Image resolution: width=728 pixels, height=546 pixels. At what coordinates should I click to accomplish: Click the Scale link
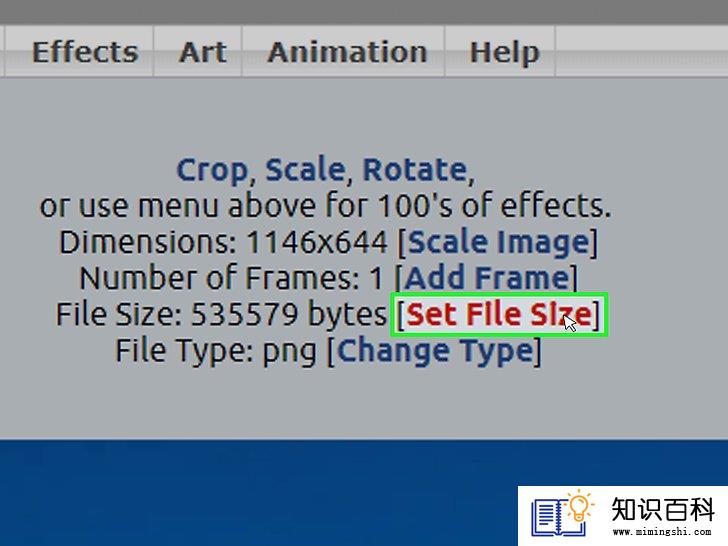(305, 169)
